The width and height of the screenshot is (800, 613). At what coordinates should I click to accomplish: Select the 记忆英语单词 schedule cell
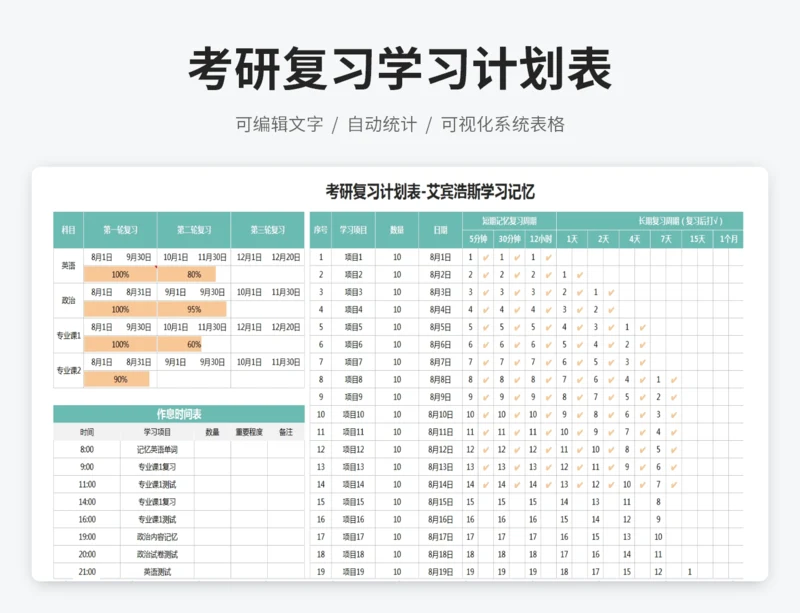[157, 450]
